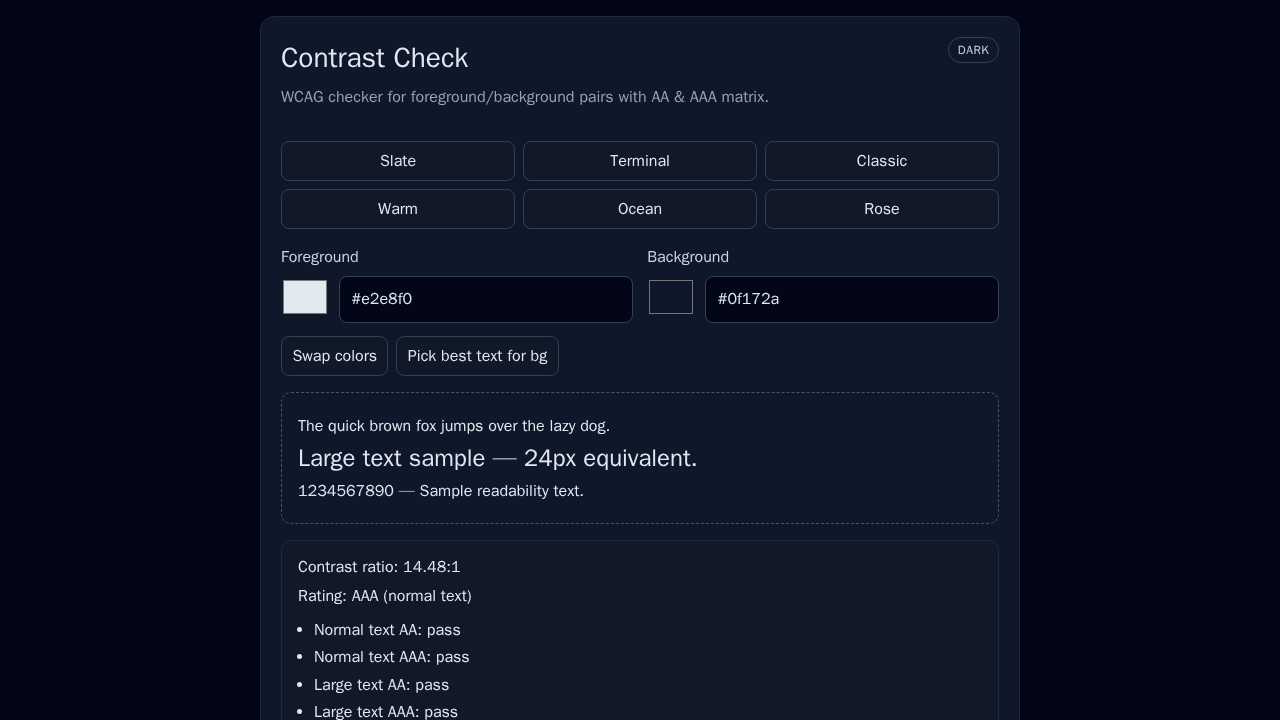Click the Contrast Check heading
The image size is (1280, 720).
click(x=374, y=58)
